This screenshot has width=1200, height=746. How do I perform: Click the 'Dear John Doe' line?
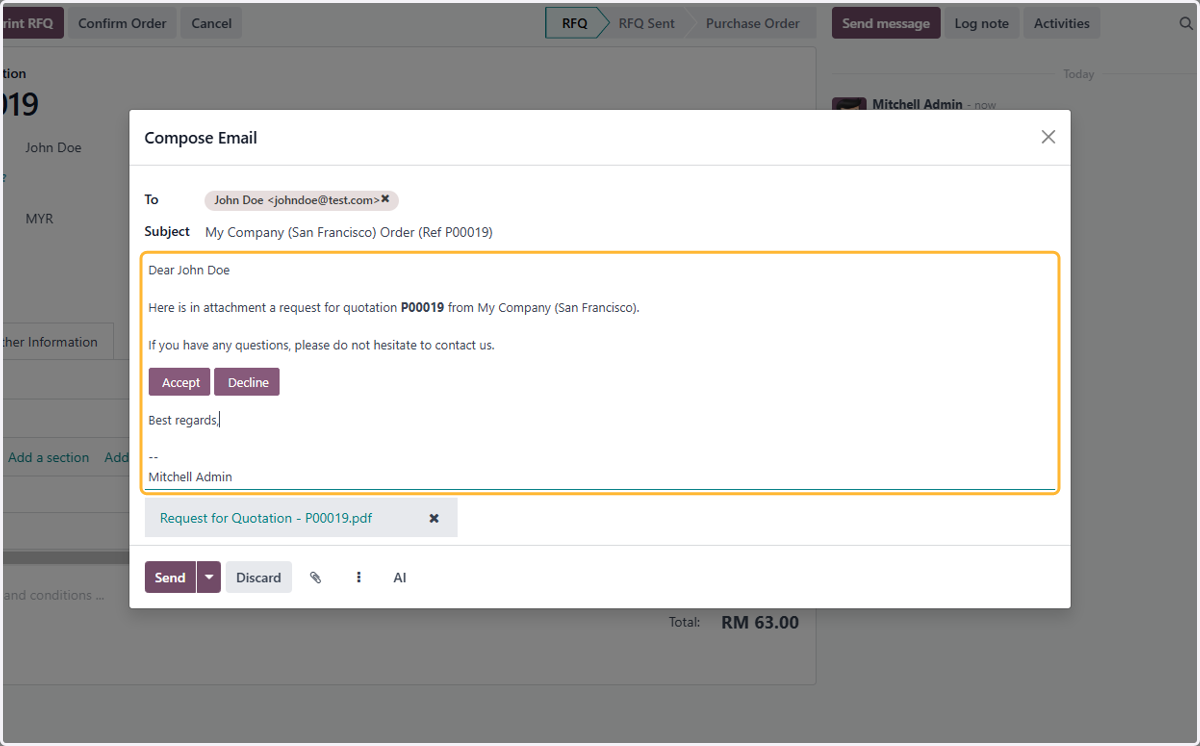point(189,270)
